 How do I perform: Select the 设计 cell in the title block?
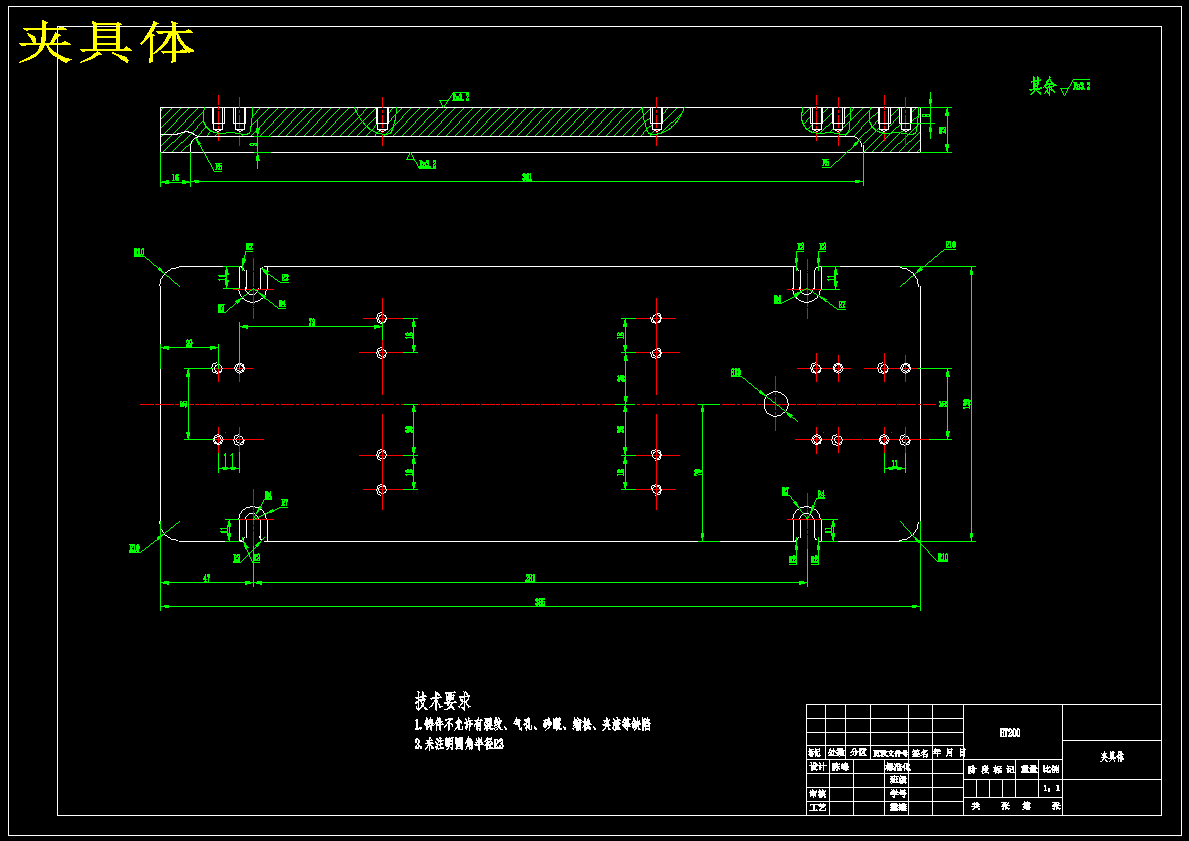pos(817,767)
